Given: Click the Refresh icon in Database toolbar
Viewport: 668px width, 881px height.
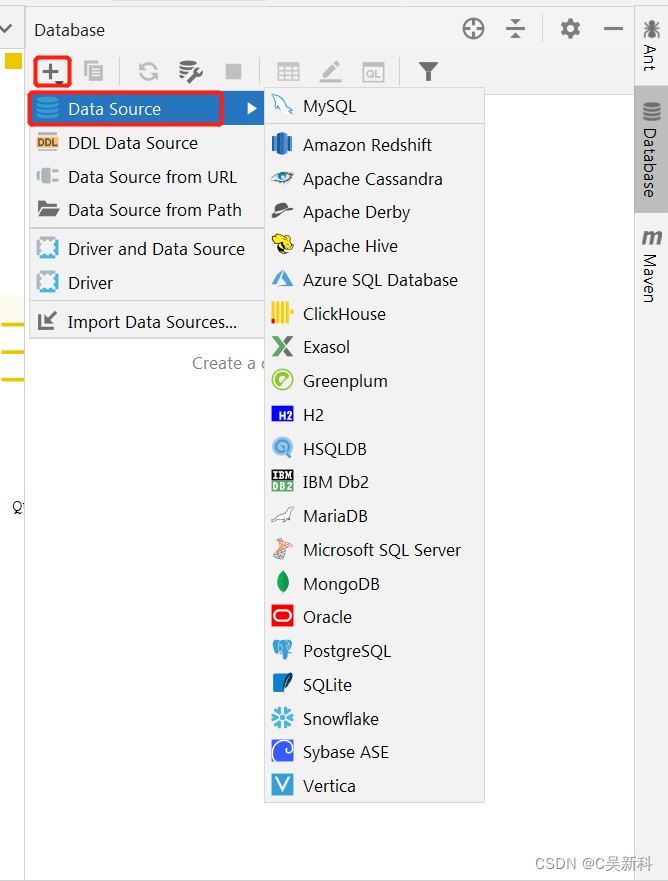Looking at the screenshot, I should [148, 71].
